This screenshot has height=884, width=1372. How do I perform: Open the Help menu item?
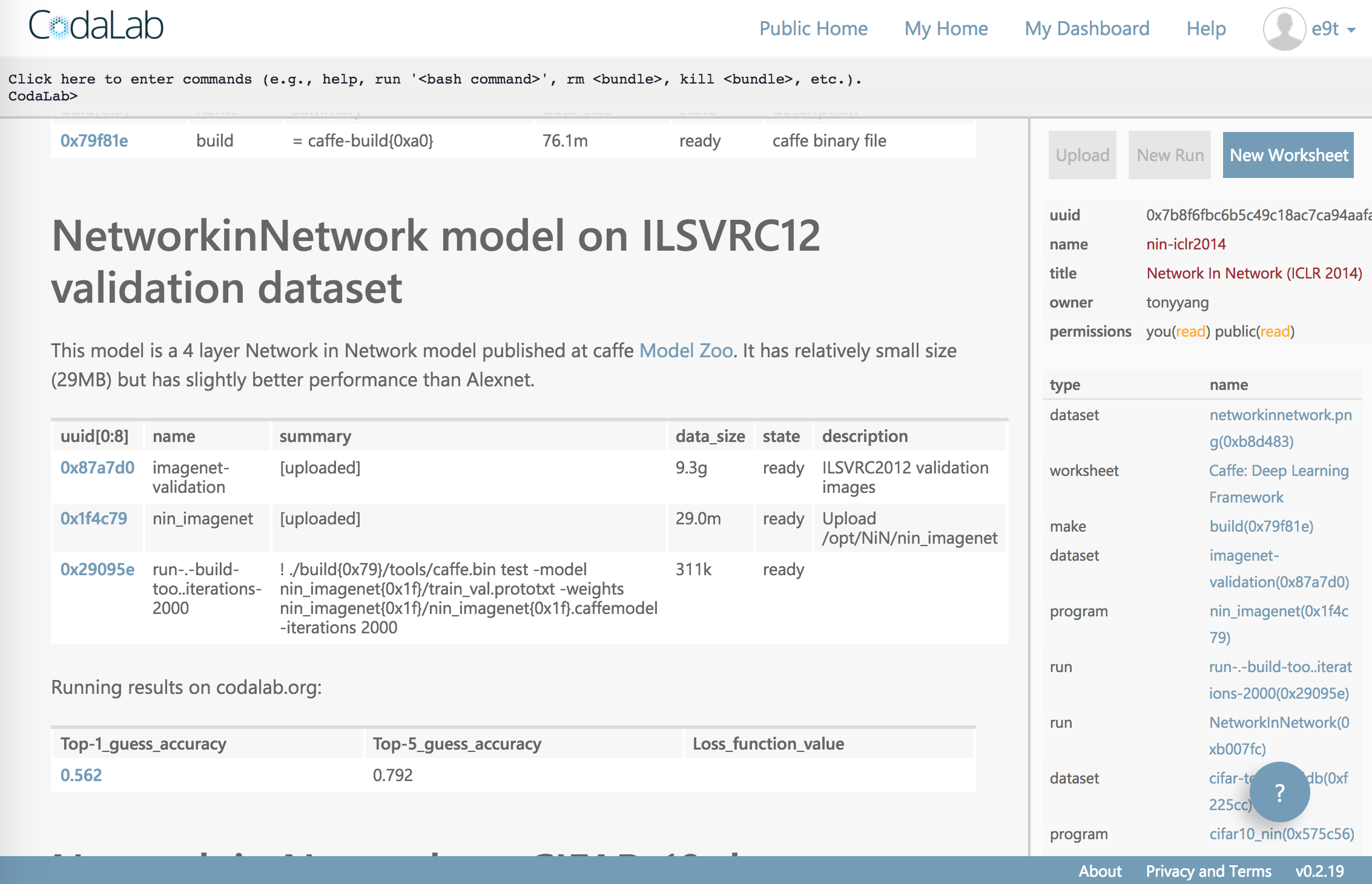coord(1206,28)
